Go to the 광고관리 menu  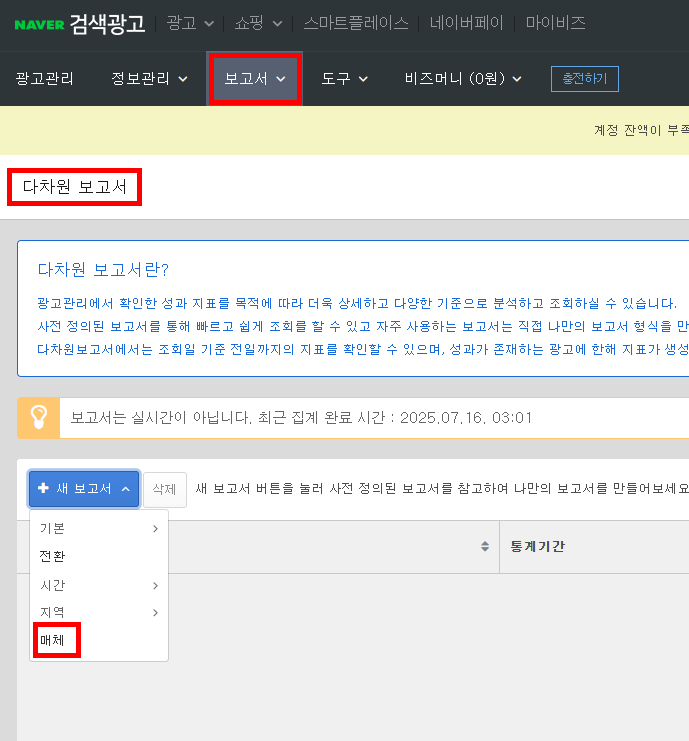click(44, 78)
